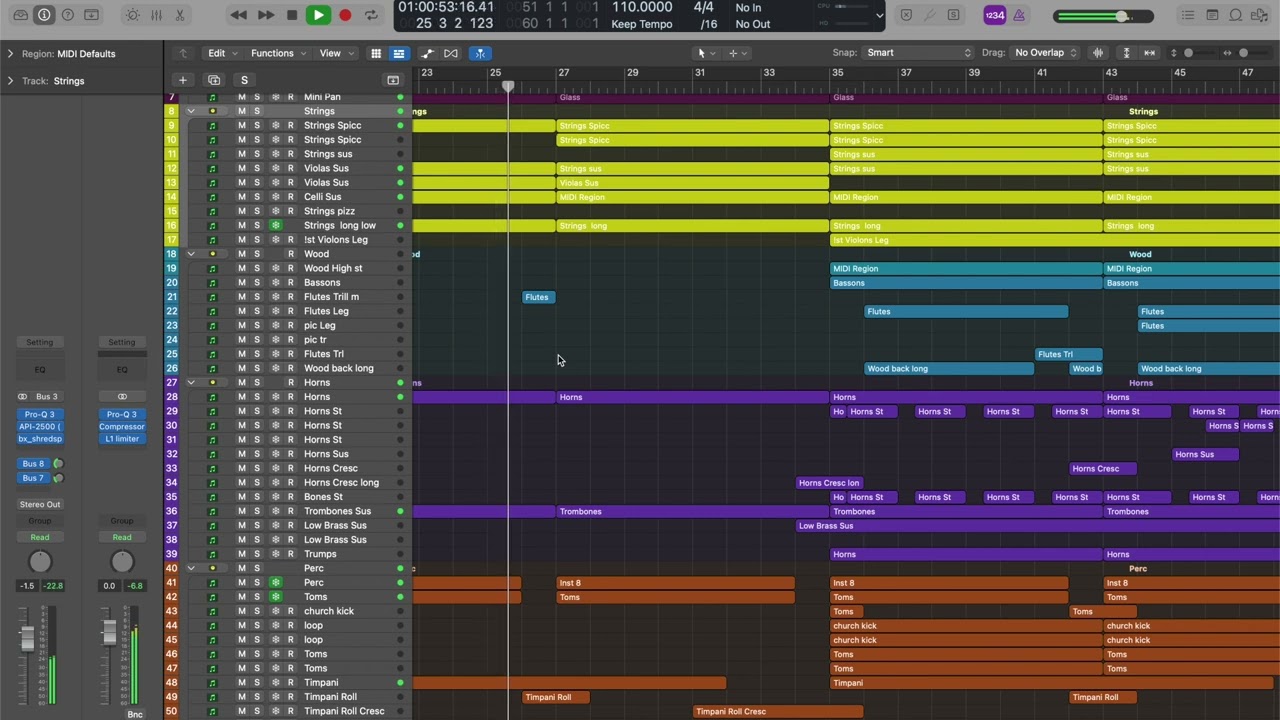The width and height of the screenshot is (1280, 720).
Task: Mute the Timpani track 48
Action: (x=241, y=683)
